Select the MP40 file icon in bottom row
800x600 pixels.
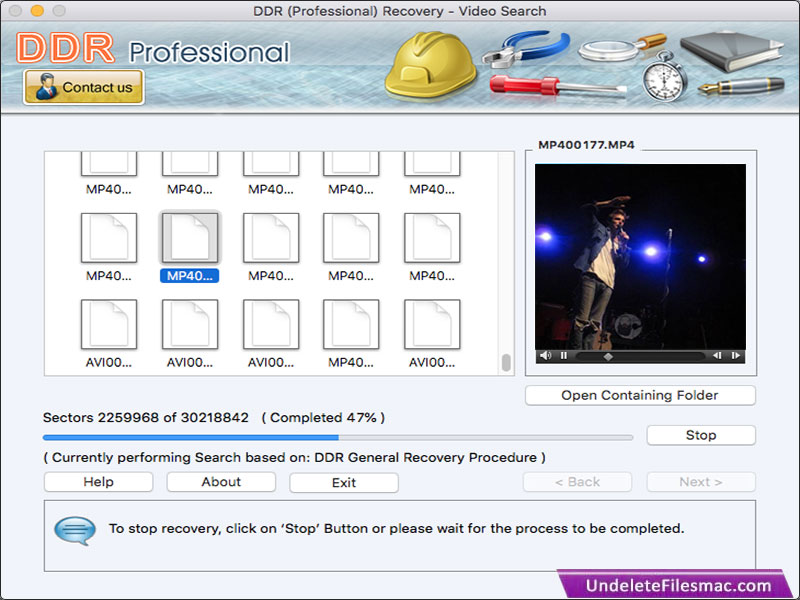(x=351, y=325)
